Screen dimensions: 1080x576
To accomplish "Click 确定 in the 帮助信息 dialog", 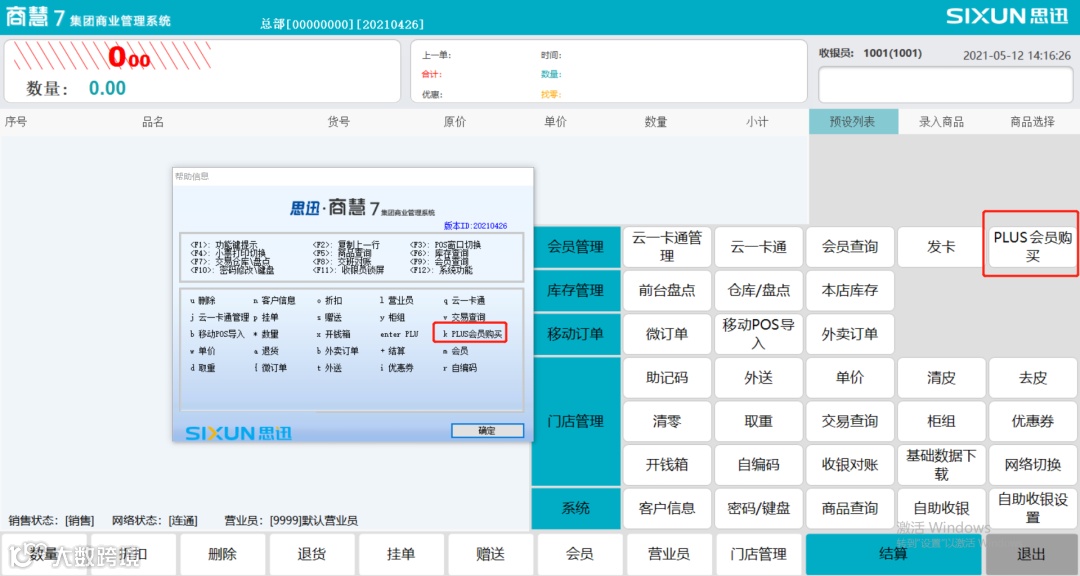I will click(487, 431).
